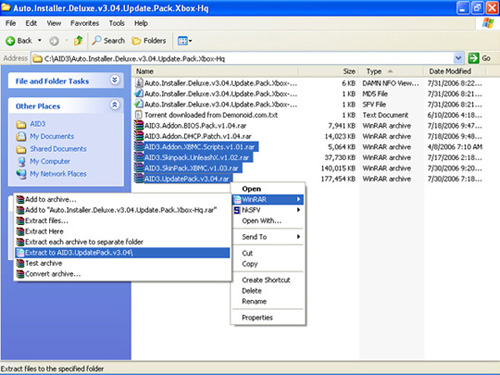Sort by Date Modified column header
Viewport: 500px width, 375px height.
point(455,71)
